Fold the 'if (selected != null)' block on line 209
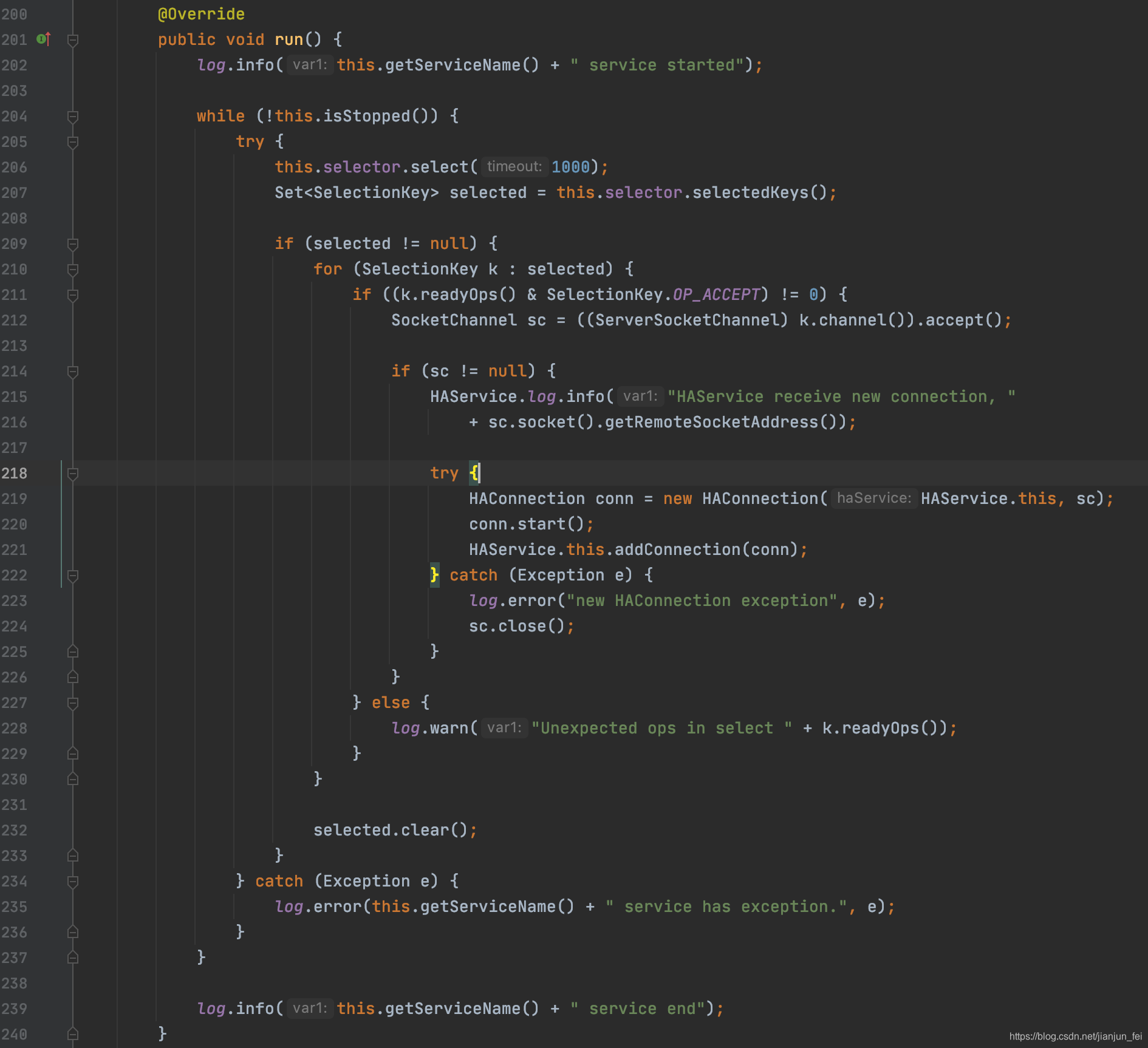Image resolution: width=1148 pixels, height=1048 pixels. tap(73, 244)
